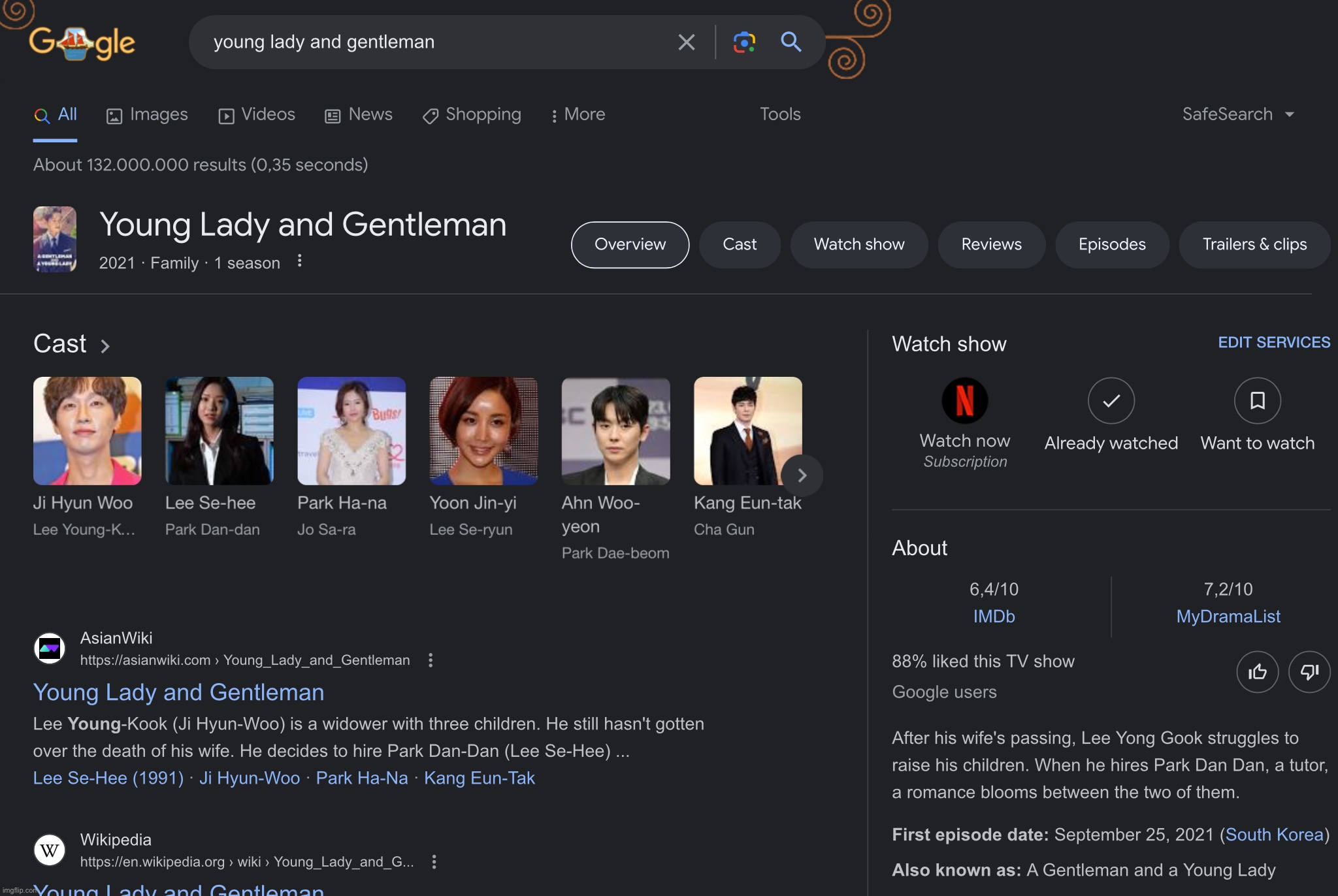Screen dimensions: 1338x896
Task: Toggle Want to watch bookmark
Action: click(1258, 400)
